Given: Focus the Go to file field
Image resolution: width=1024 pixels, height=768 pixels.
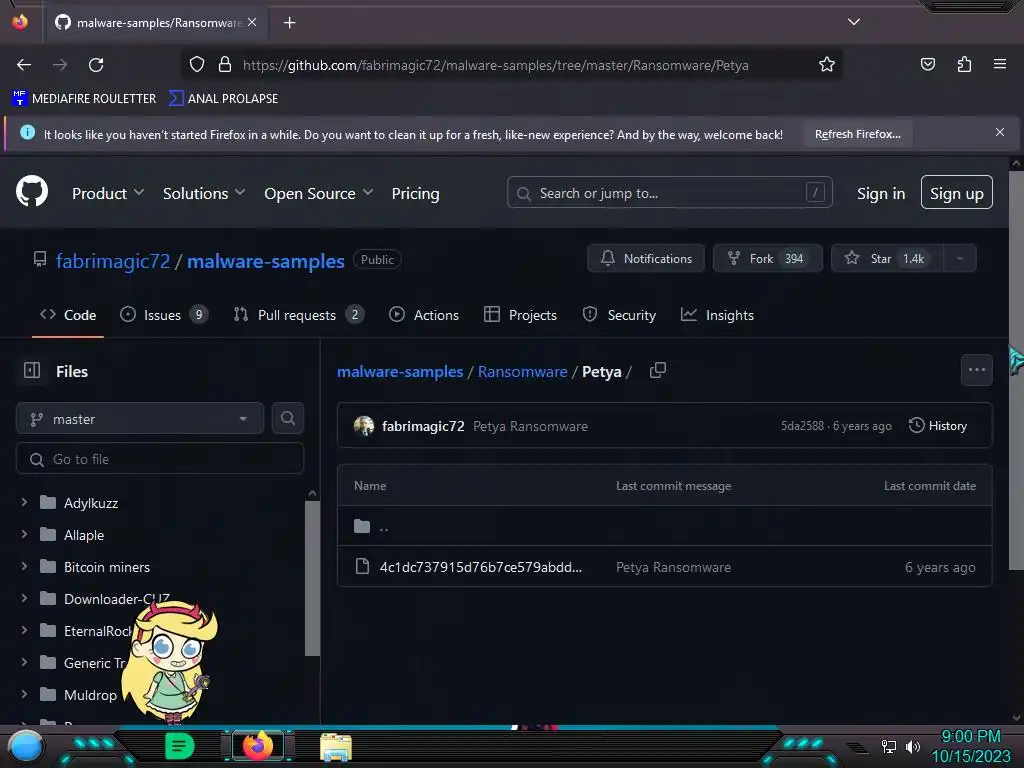Looking at the screenshot, I should pos(159,459).
